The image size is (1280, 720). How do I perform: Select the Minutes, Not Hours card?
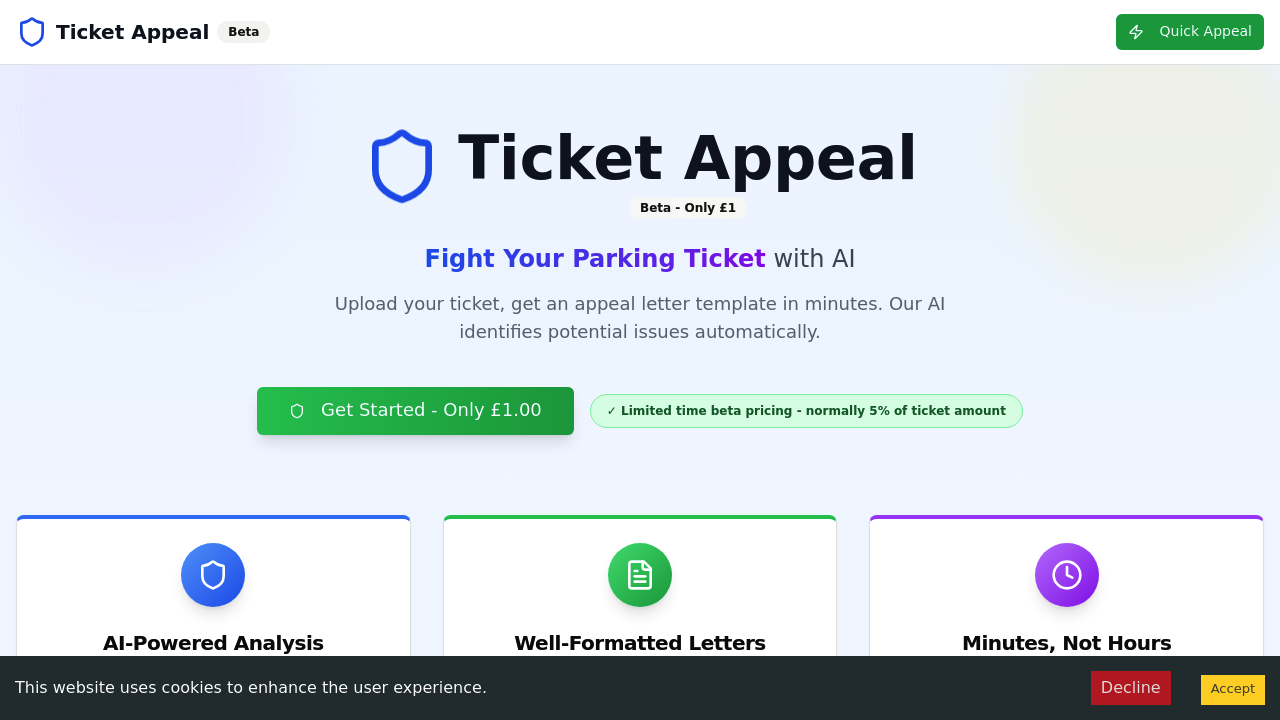1067,600
